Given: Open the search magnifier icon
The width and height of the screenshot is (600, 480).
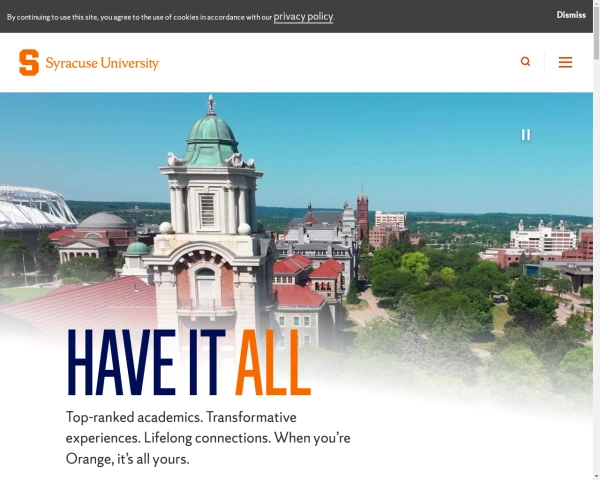Looking at the screenshot, I should (x=525, y=62).
